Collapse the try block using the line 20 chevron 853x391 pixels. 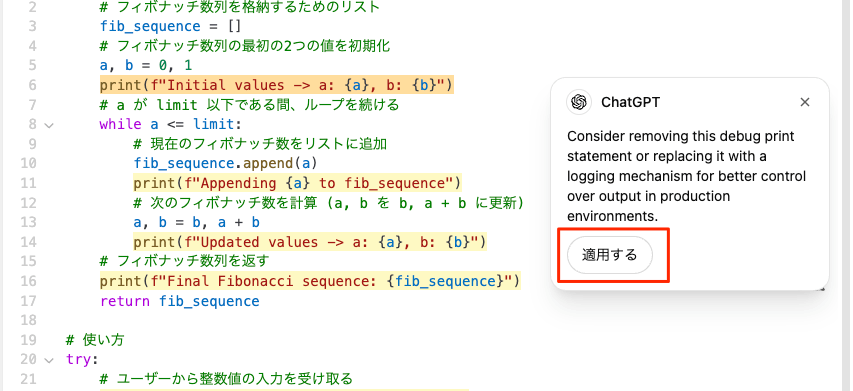click(49, 359)
